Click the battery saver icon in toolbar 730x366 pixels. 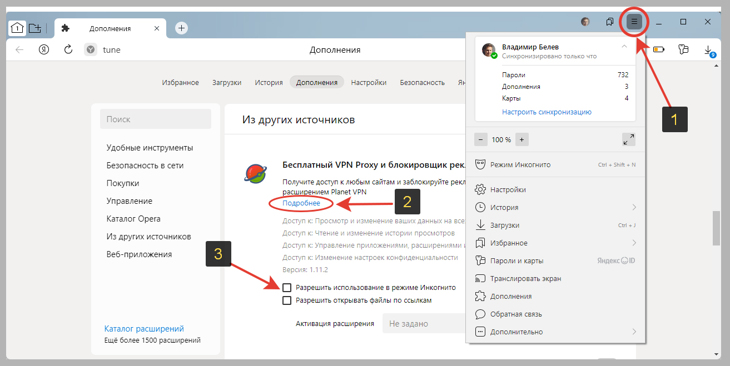point(658,49)
